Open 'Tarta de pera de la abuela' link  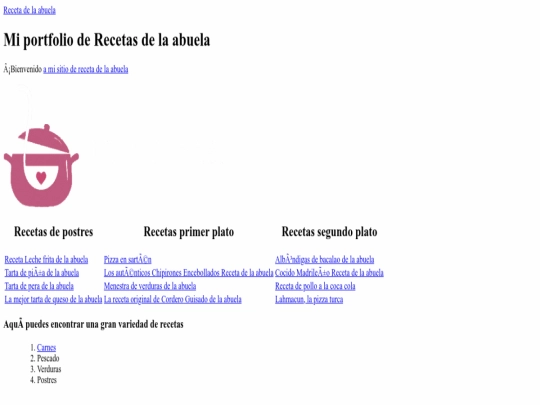tap(39, 286)
